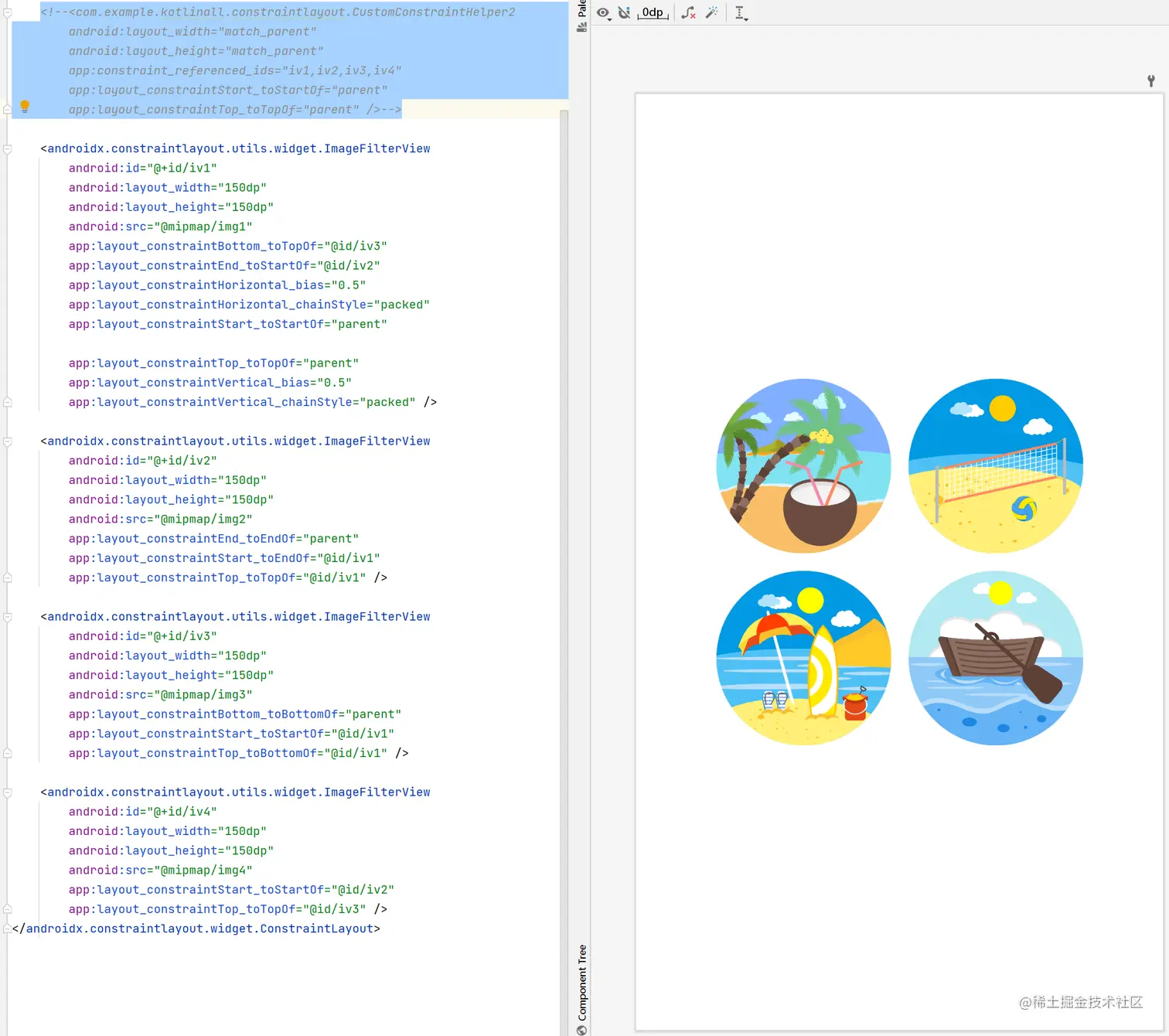This screenshot has width=1169, height=1036.
Task: Toggle autoconnect magnet icon in designer toolbar
Action: point(624,12)
